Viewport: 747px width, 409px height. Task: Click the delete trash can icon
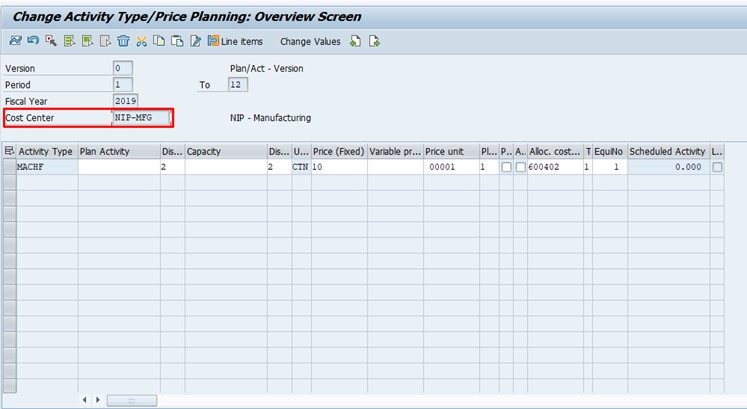click(123, 41)
